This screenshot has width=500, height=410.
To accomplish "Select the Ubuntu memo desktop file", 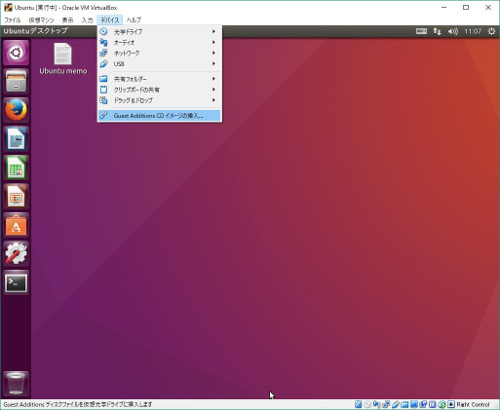I will click(x=63, y=59).
